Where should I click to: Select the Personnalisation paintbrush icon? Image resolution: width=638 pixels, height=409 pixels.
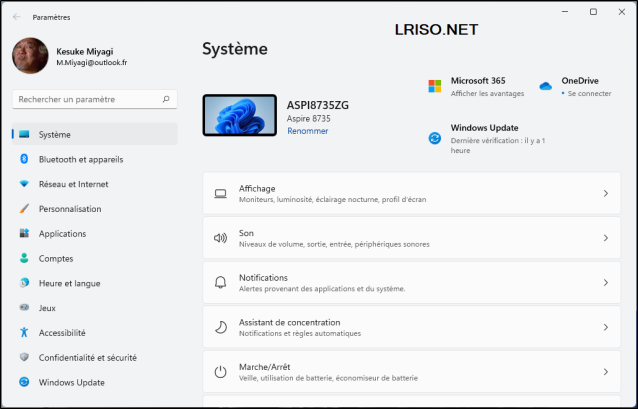tap(24, 209)
